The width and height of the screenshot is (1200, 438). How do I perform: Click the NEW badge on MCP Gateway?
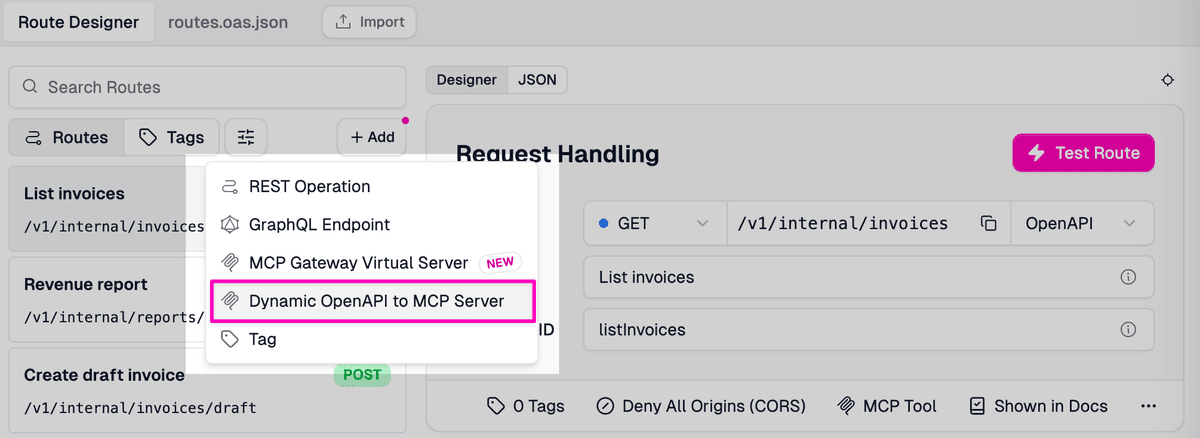point(500,263)
